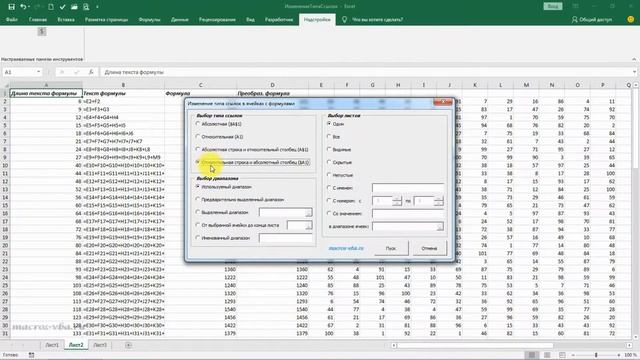Image resolution: width=640 pixels, height=360 pixels.
Task: Switch to the Данные ribbon tab
Action: 180,19
